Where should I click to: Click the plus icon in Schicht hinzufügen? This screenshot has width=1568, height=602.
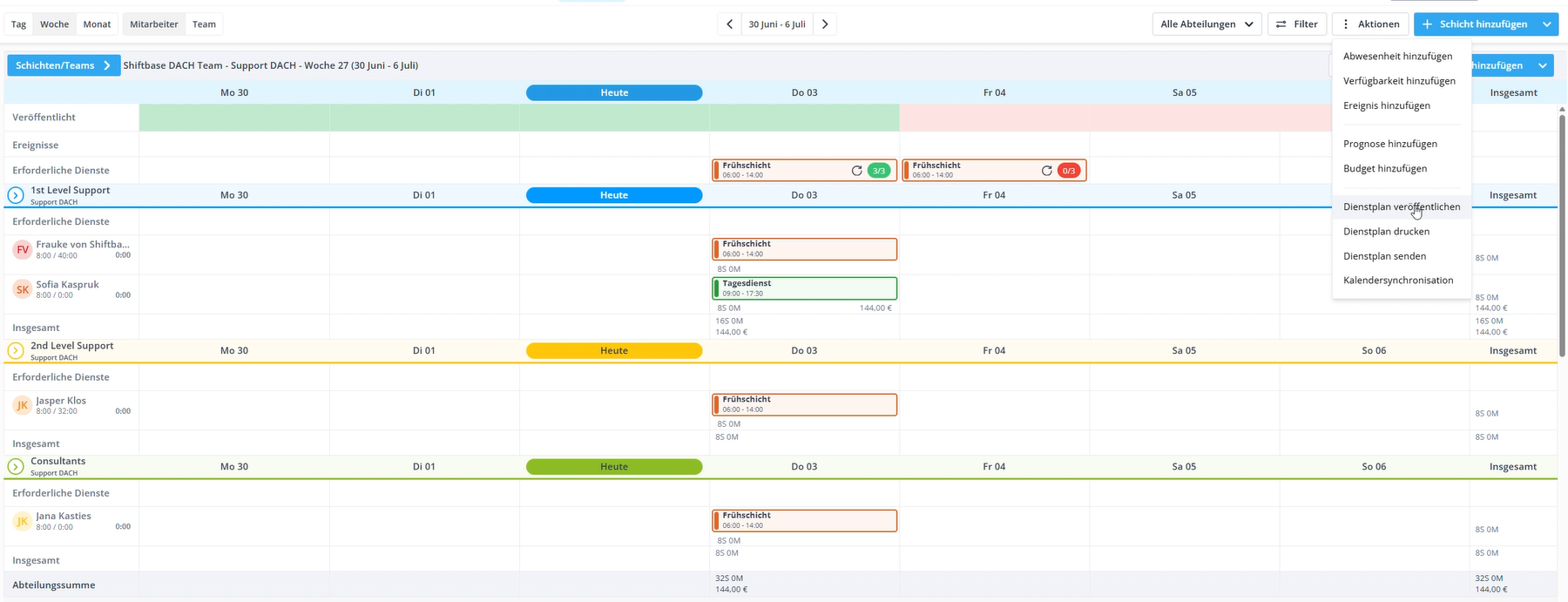(1427, 24)
